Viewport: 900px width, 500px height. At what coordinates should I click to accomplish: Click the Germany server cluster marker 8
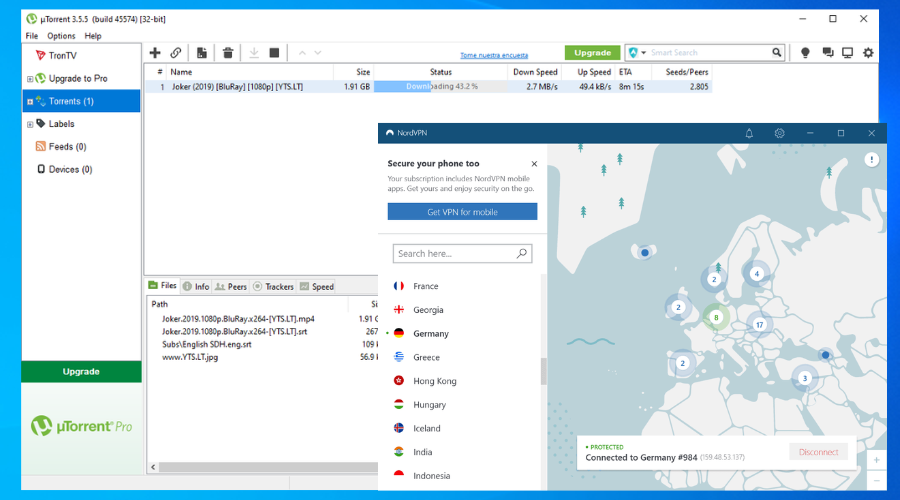tap(716, 317)
